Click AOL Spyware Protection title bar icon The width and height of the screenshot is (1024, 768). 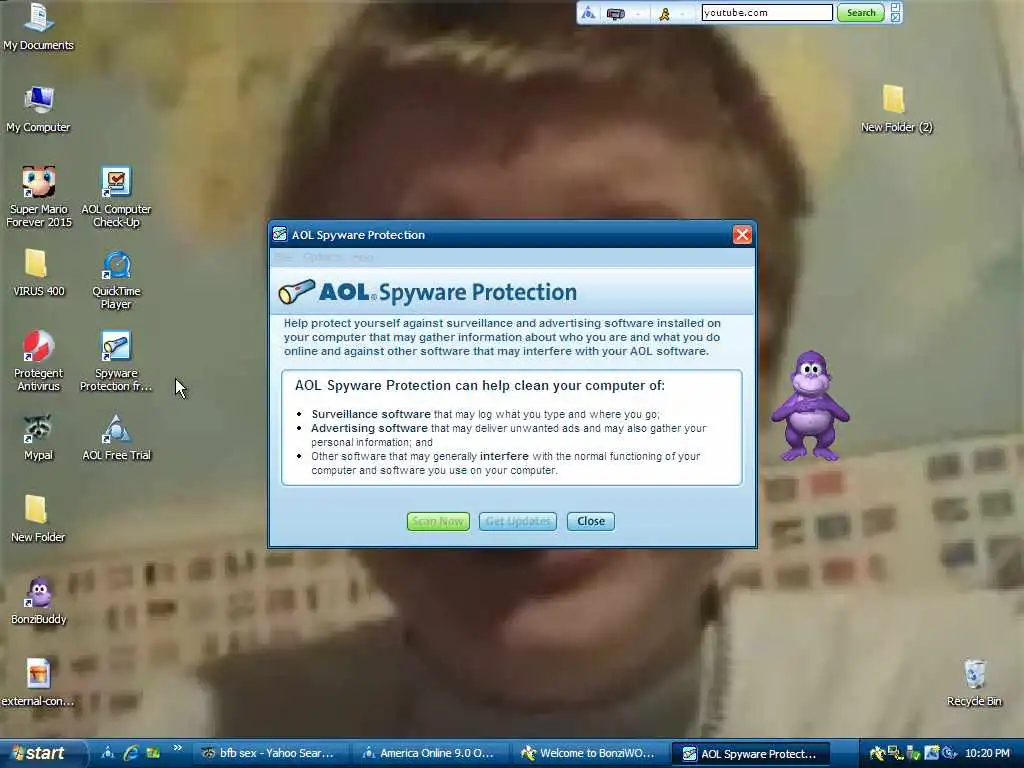pyautogui.click(x=280, y=234)
